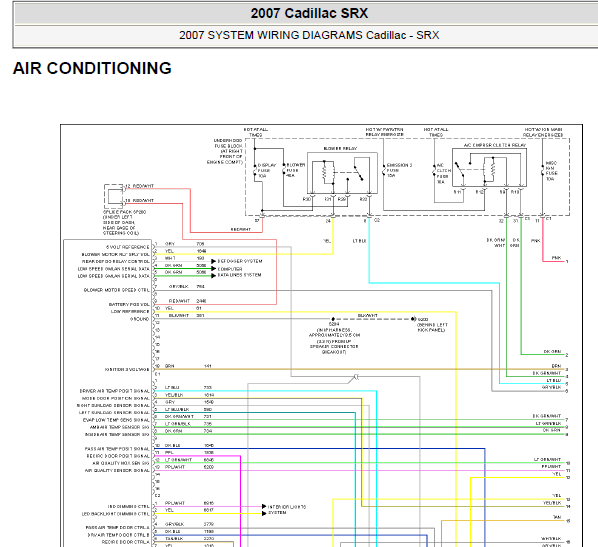Click the 'LT BLU' label under connector C2

[x=359, y=241]
